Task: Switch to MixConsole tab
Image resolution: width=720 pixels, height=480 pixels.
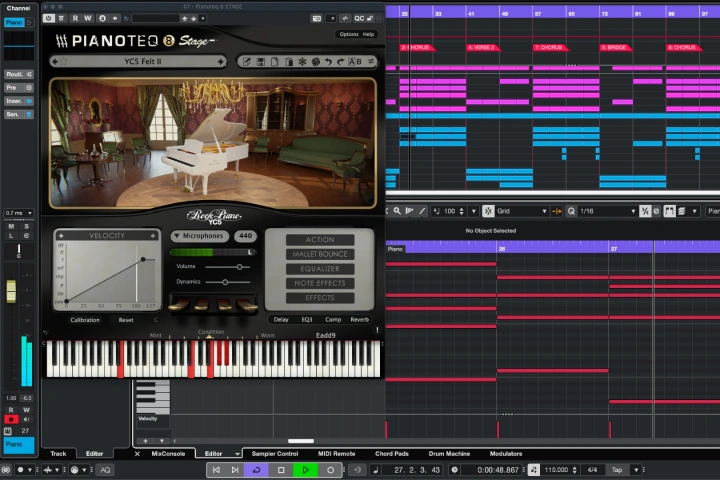Action: click(x=168, y=454)
